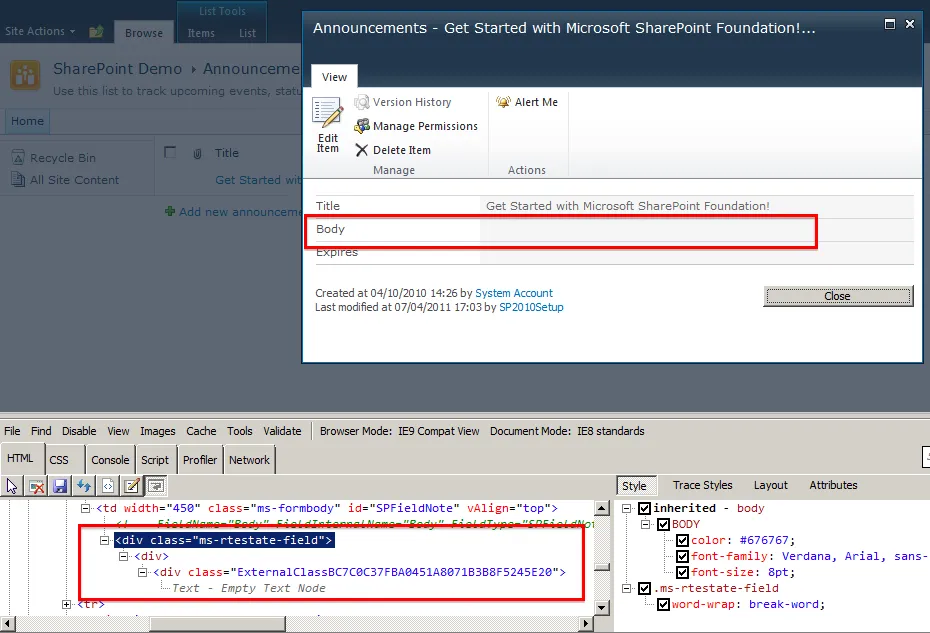This screenshot has width=930, height=633.
Task: Toggle the word wrap icon in dev tools
Action: (x=156, y=486)
